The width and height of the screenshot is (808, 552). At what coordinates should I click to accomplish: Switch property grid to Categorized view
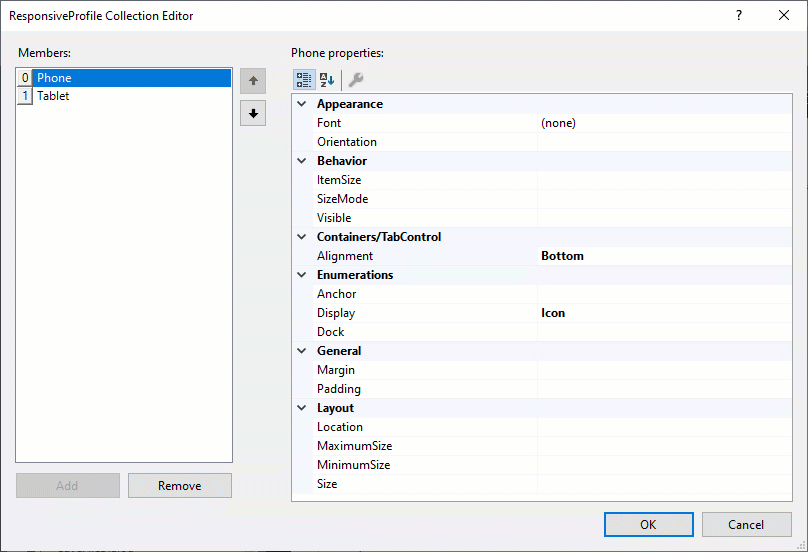[304, 80]
